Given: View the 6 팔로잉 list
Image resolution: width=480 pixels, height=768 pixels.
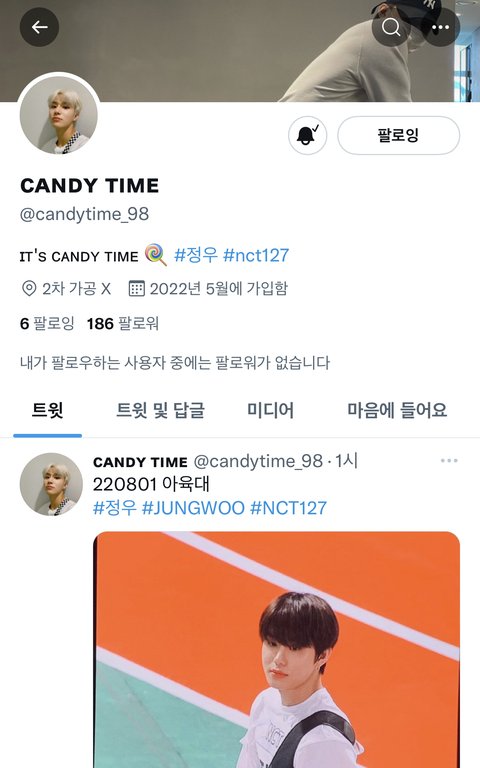Looking at the screenshot, I should pos(47,323).
